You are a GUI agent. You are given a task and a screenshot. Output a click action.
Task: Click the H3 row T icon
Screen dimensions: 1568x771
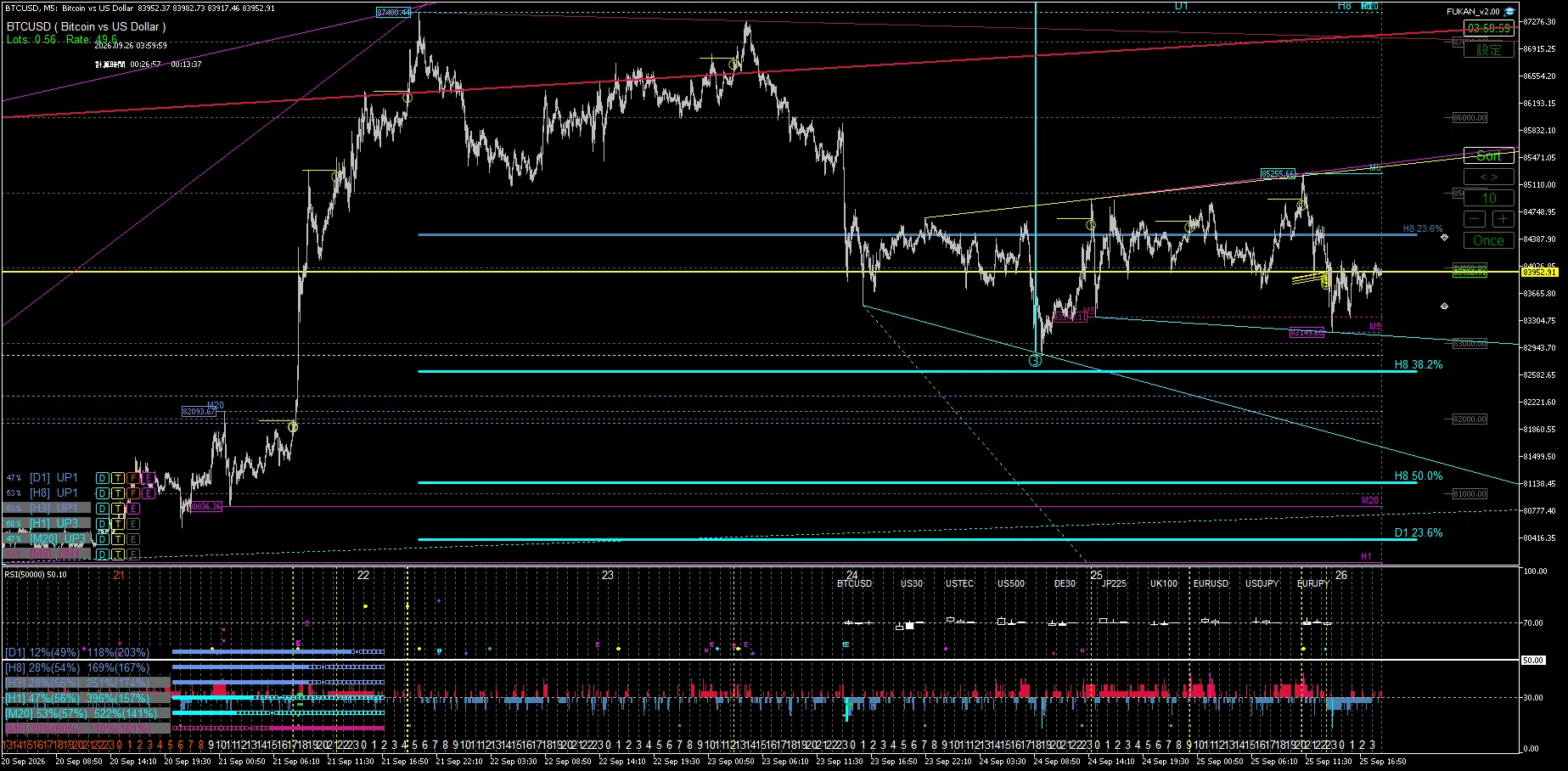pos(118,509)
